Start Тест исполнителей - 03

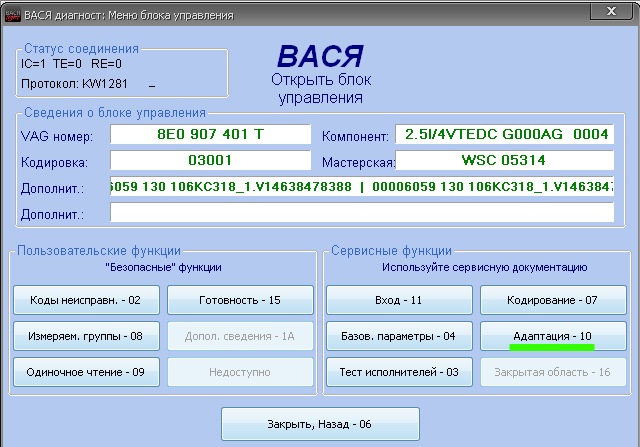point(399,372)
